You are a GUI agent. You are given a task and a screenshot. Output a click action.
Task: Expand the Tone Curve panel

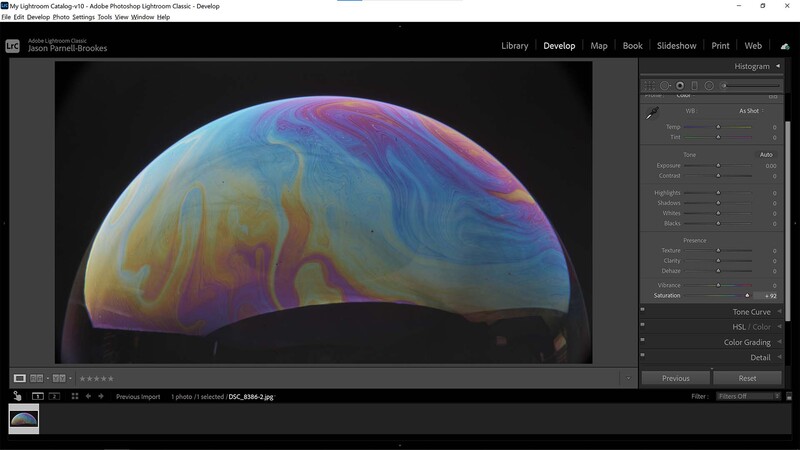(x=779, y=311)
